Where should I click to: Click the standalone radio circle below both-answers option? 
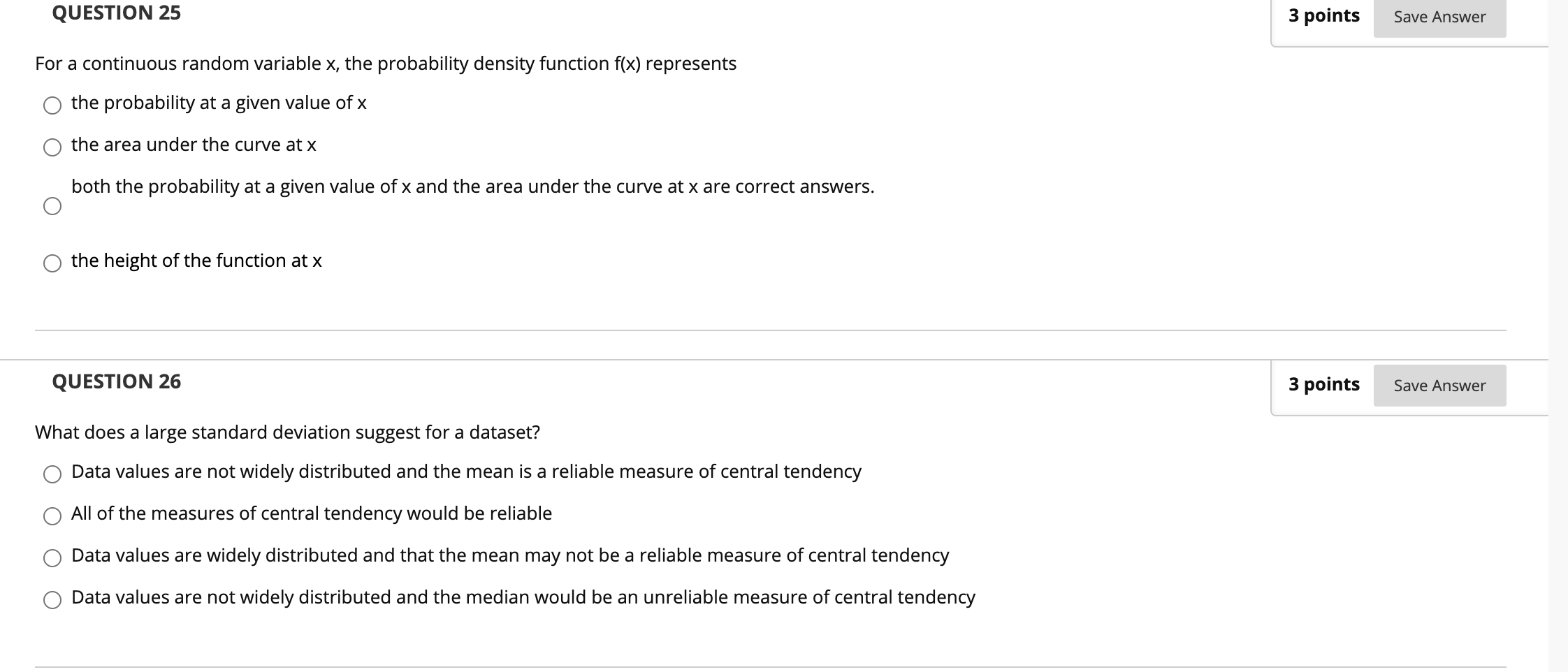coord(54,205)
